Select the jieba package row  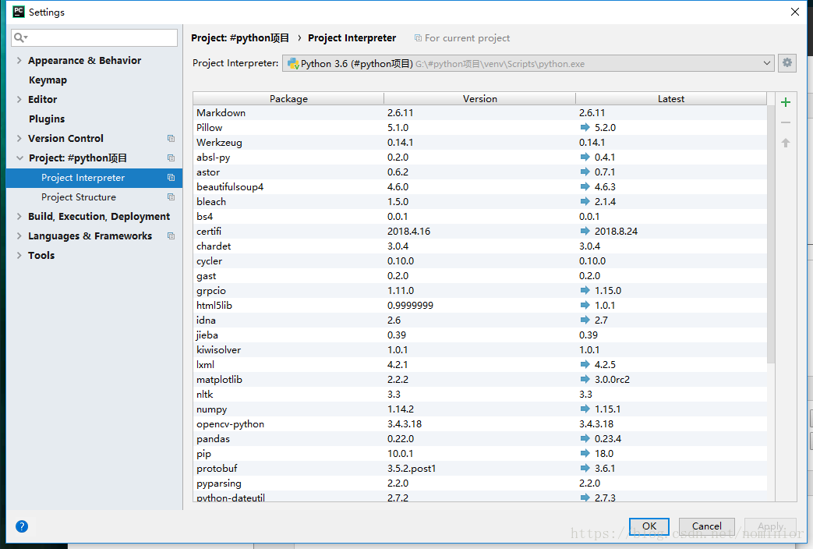(x=480, y=335)
